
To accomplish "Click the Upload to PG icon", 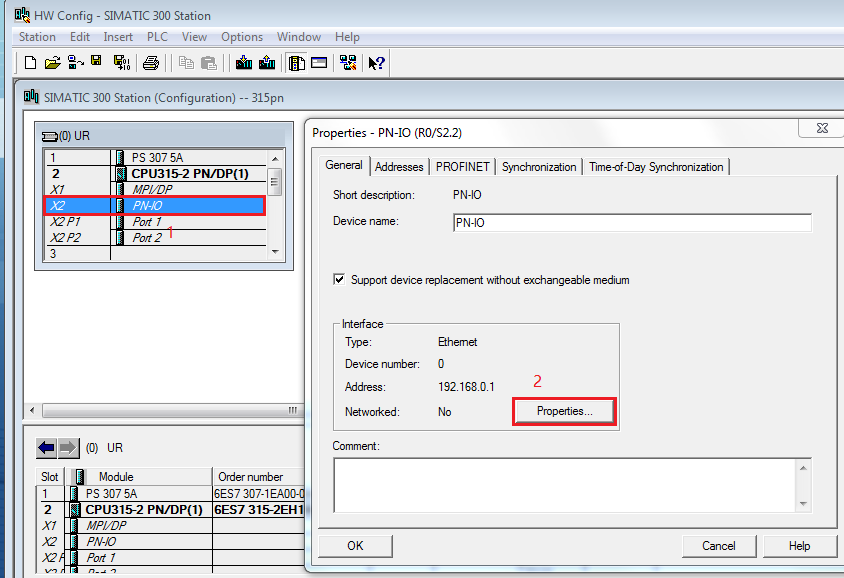I will click(x=267, y=62).
